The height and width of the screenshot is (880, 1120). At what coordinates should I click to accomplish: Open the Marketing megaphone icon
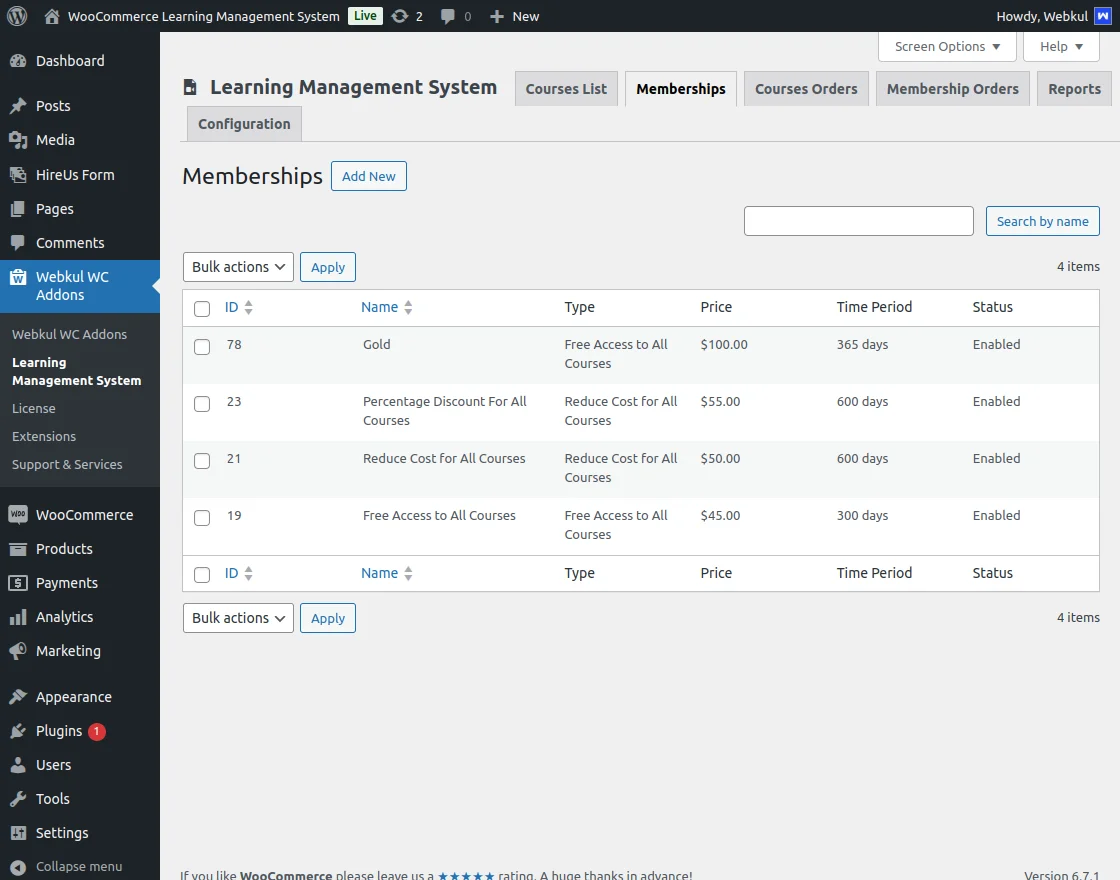(x=22, y=651)
